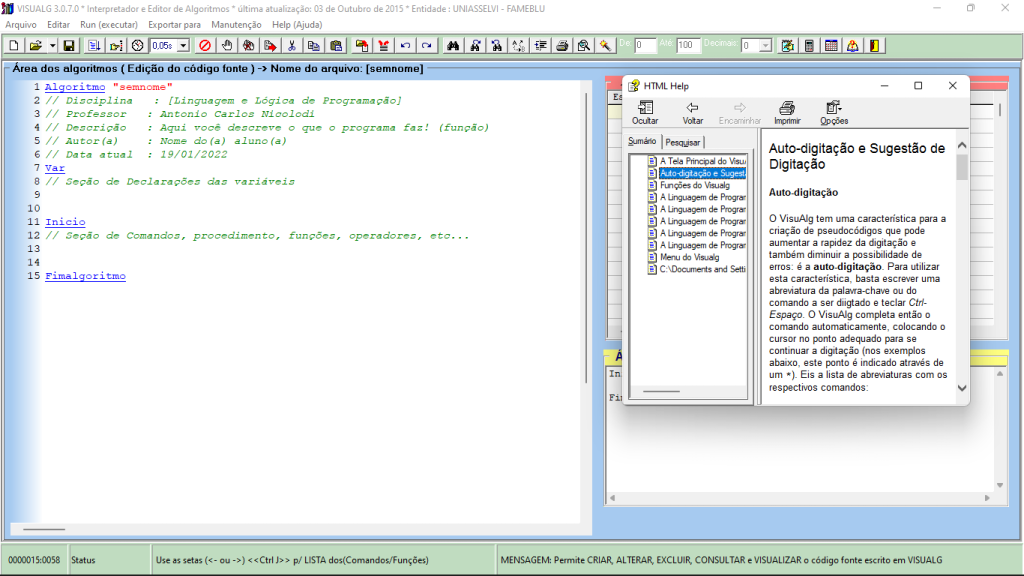Switch to the Pesquisar tab

683,142
